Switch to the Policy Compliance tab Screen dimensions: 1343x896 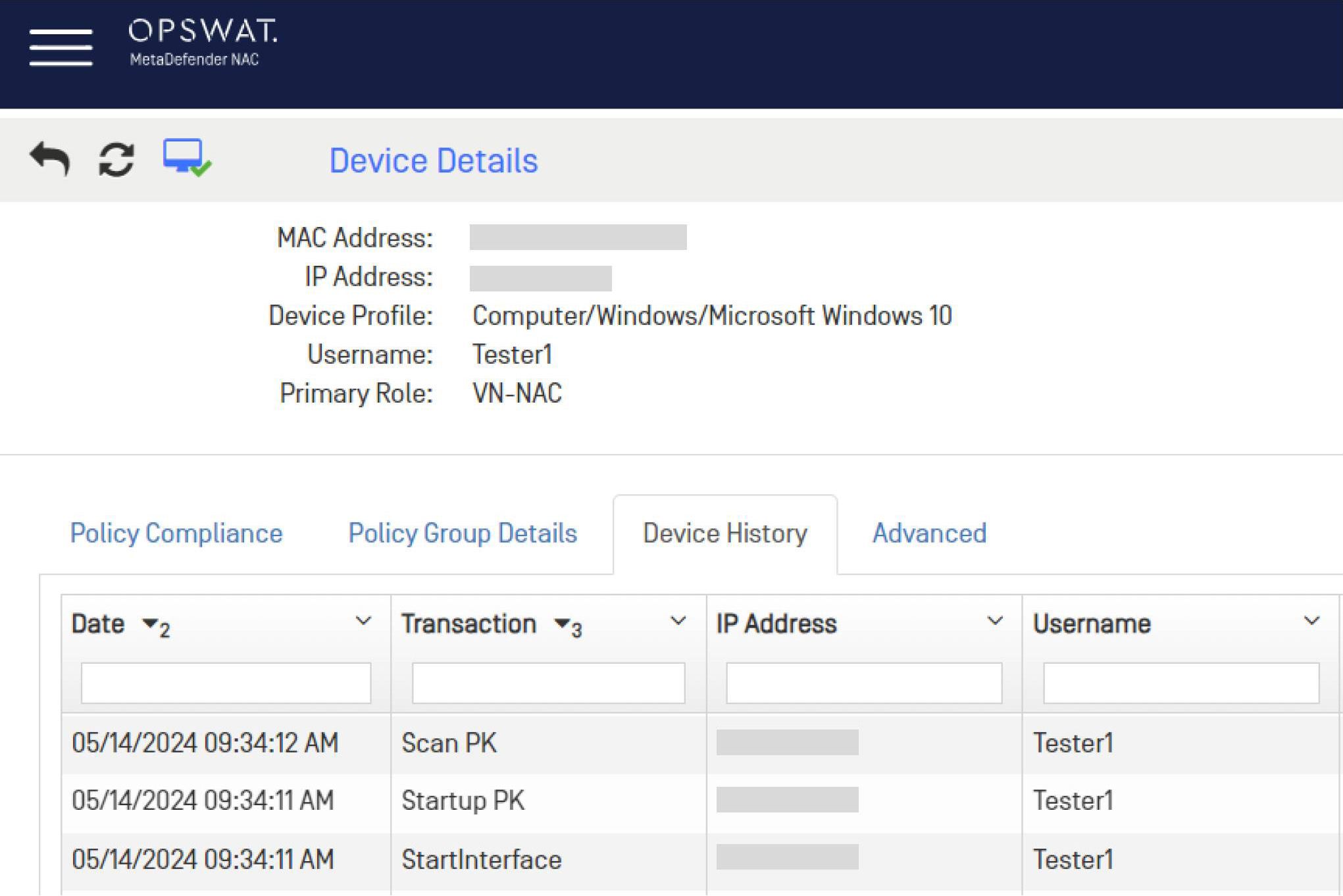176,533
